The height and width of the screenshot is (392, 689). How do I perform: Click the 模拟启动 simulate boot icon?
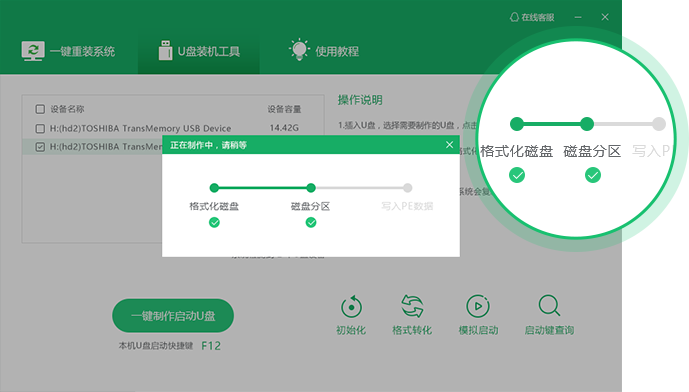click(478, 306)
